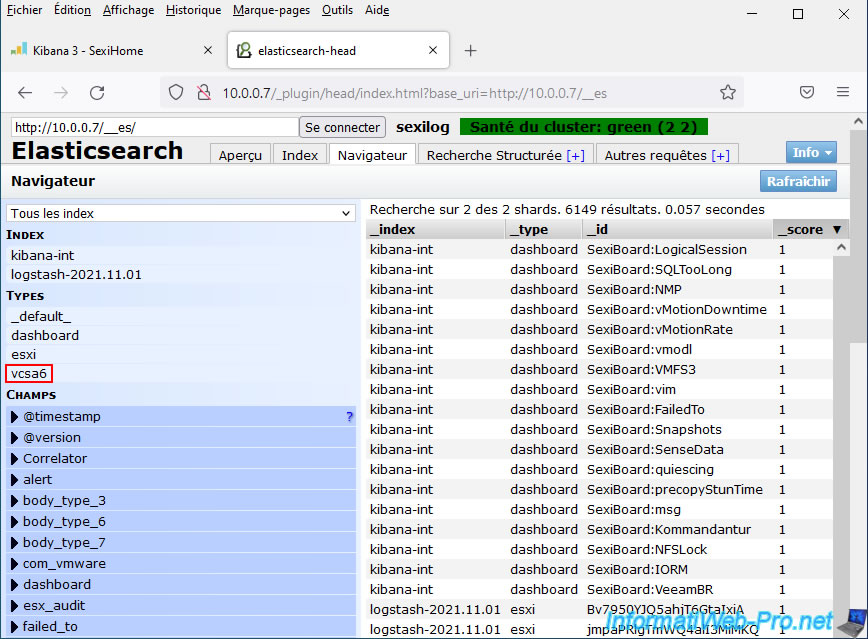
Task: Bookmark this page with the star icon
Action: coord(728,92)
